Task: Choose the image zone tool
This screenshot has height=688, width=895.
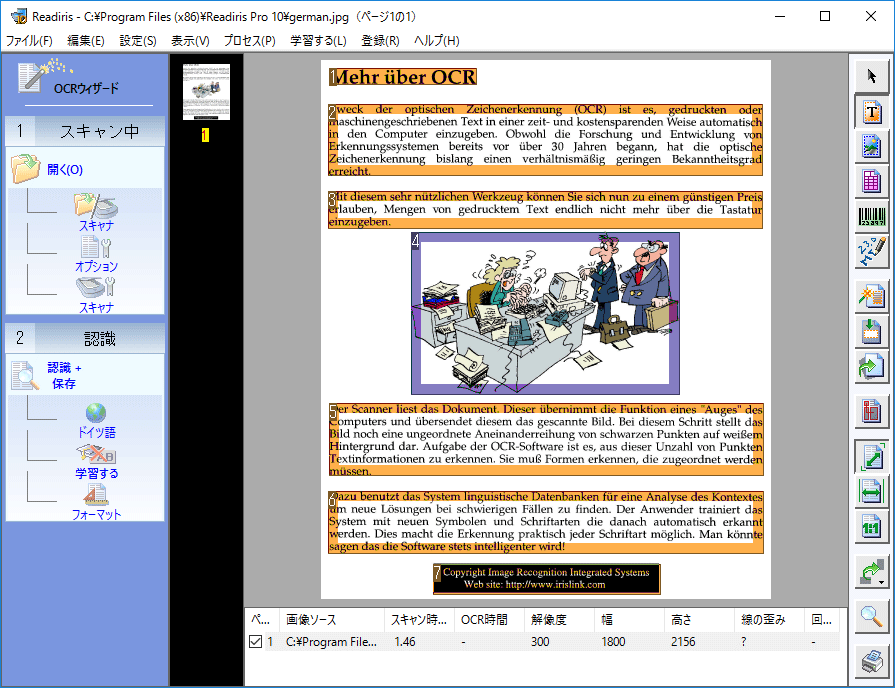Action: pyautogui.click(x=871, y=147)
